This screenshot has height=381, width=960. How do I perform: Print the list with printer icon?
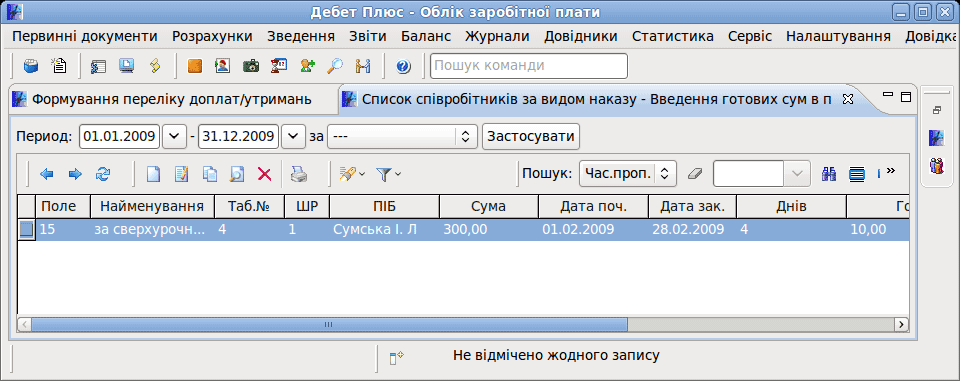pyautogui.click(x=299, y=175)
